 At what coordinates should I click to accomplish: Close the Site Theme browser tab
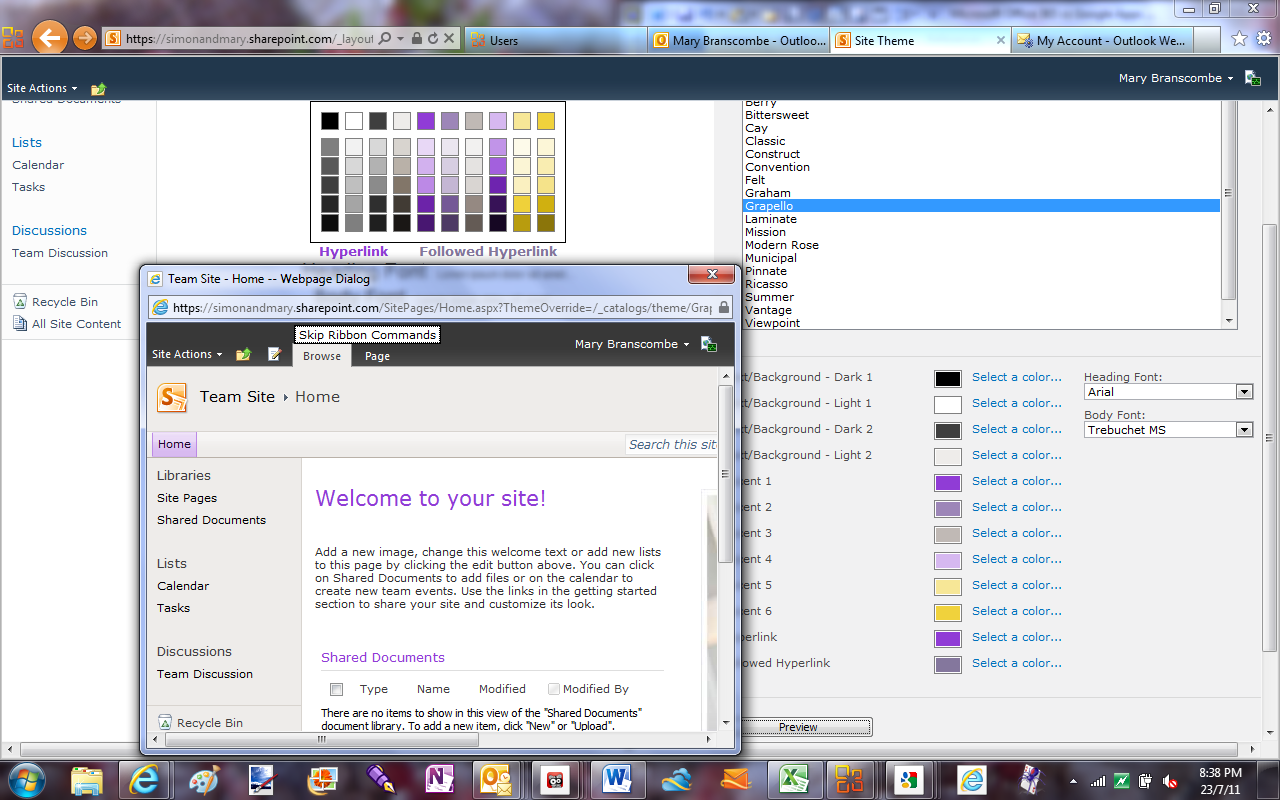(1000, 40)
